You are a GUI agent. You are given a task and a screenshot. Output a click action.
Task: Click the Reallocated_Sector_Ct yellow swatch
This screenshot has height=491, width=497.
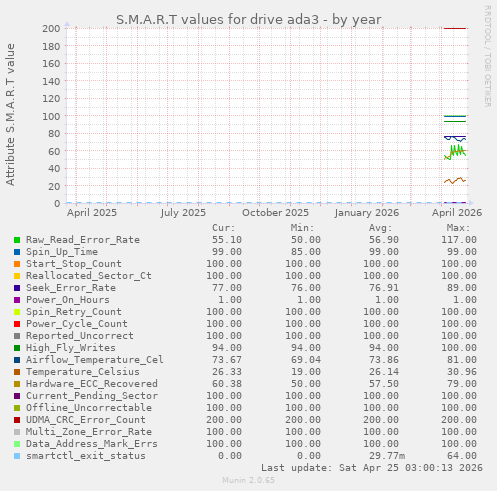(17, 276)
